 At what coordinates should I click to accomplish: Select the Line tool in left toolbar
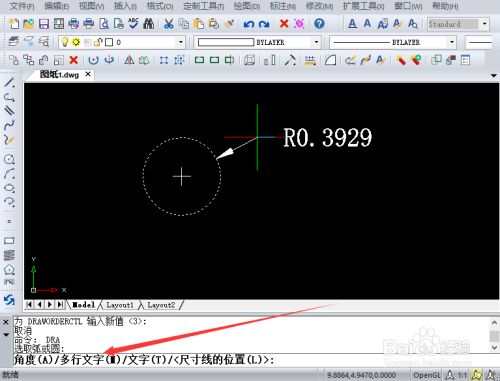click(9, 82)
